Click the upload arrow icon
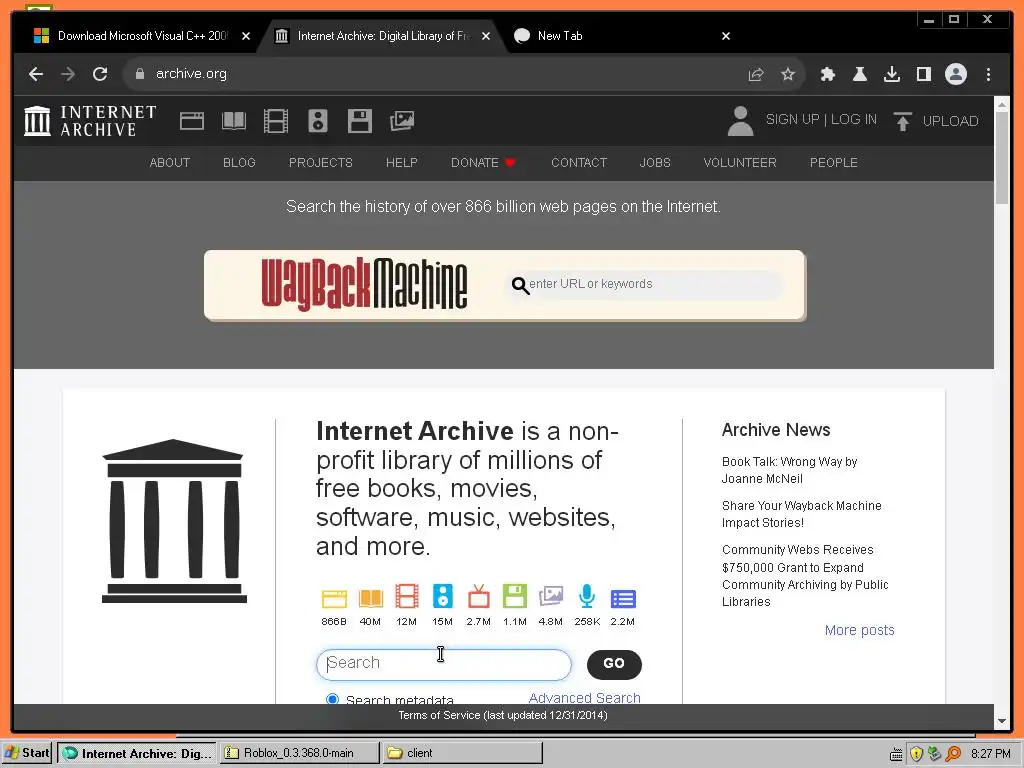This screenshot has height=768, width=1024. (x=903, y=121)
